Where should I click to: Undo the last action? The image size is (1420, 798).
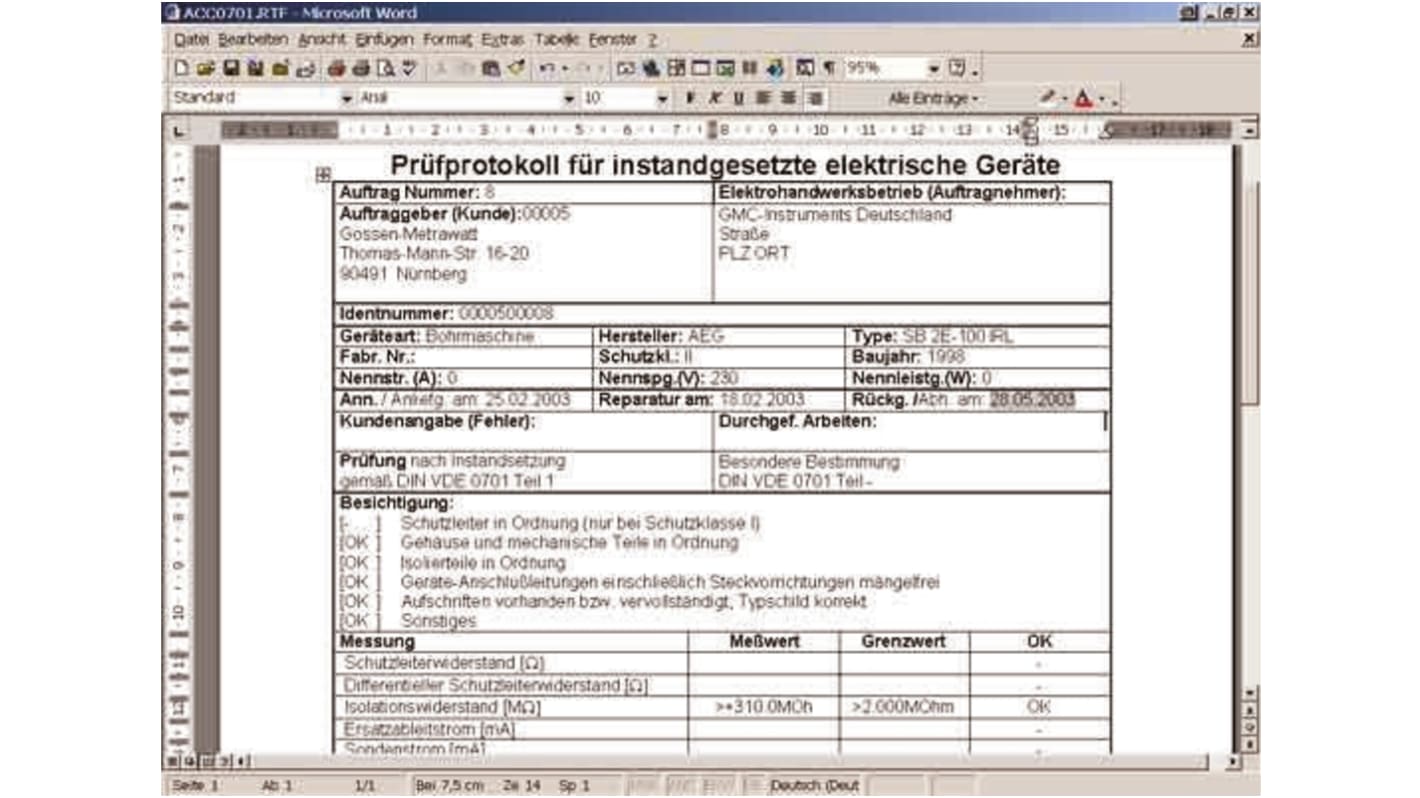click(547, 68)
